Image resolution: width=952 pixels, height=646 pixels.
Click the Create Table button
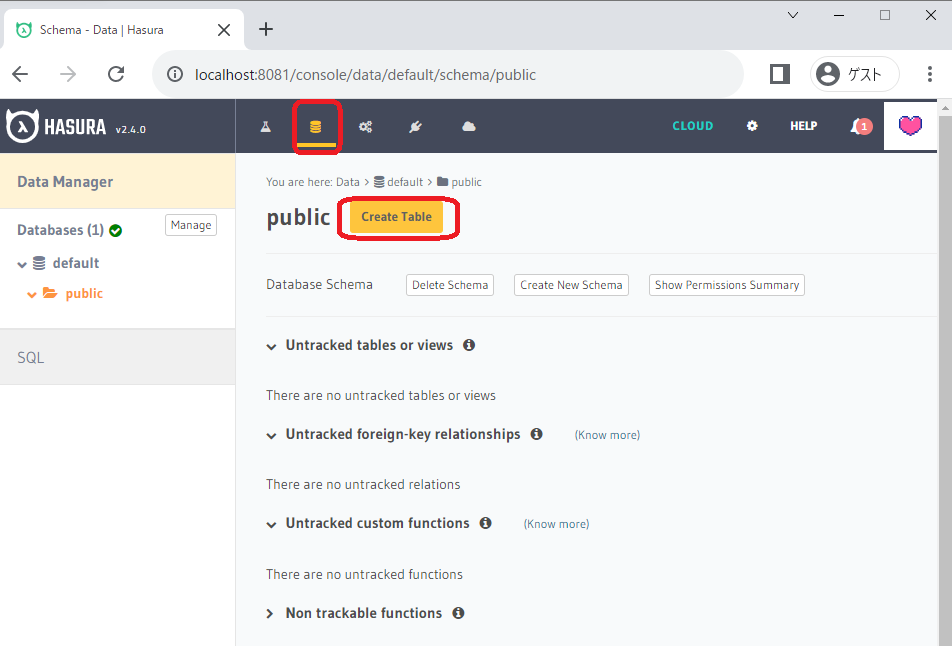pos(396,217)
